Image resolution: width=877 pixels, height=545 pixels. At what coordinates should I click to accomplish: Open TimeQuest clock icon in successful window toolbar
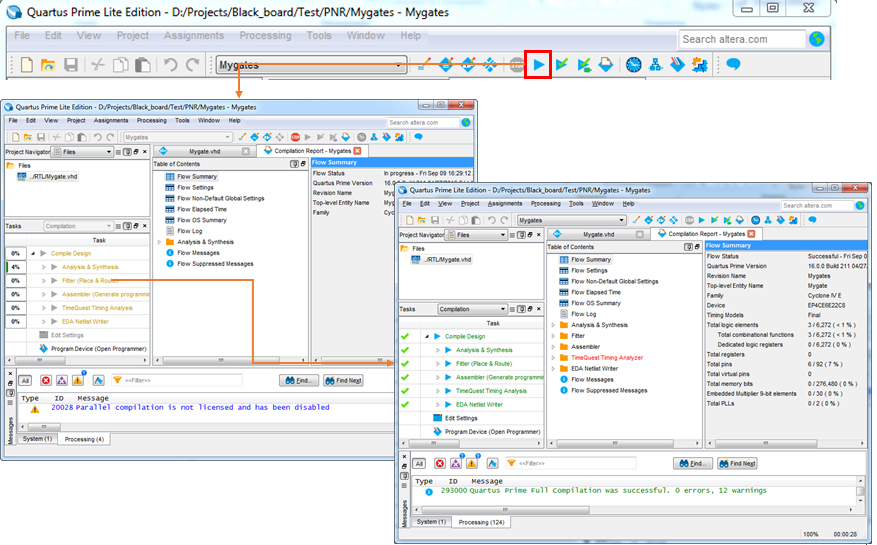pyautogui.click(x=756, y=220)
